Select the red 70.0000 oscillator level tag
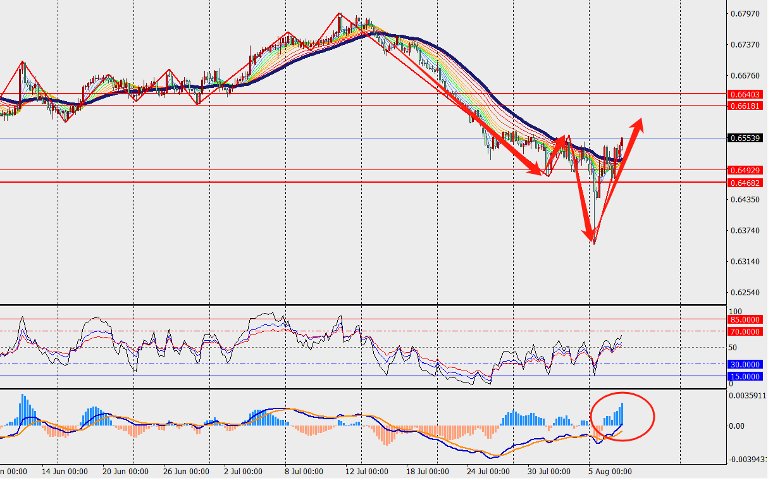 (745, 332)
